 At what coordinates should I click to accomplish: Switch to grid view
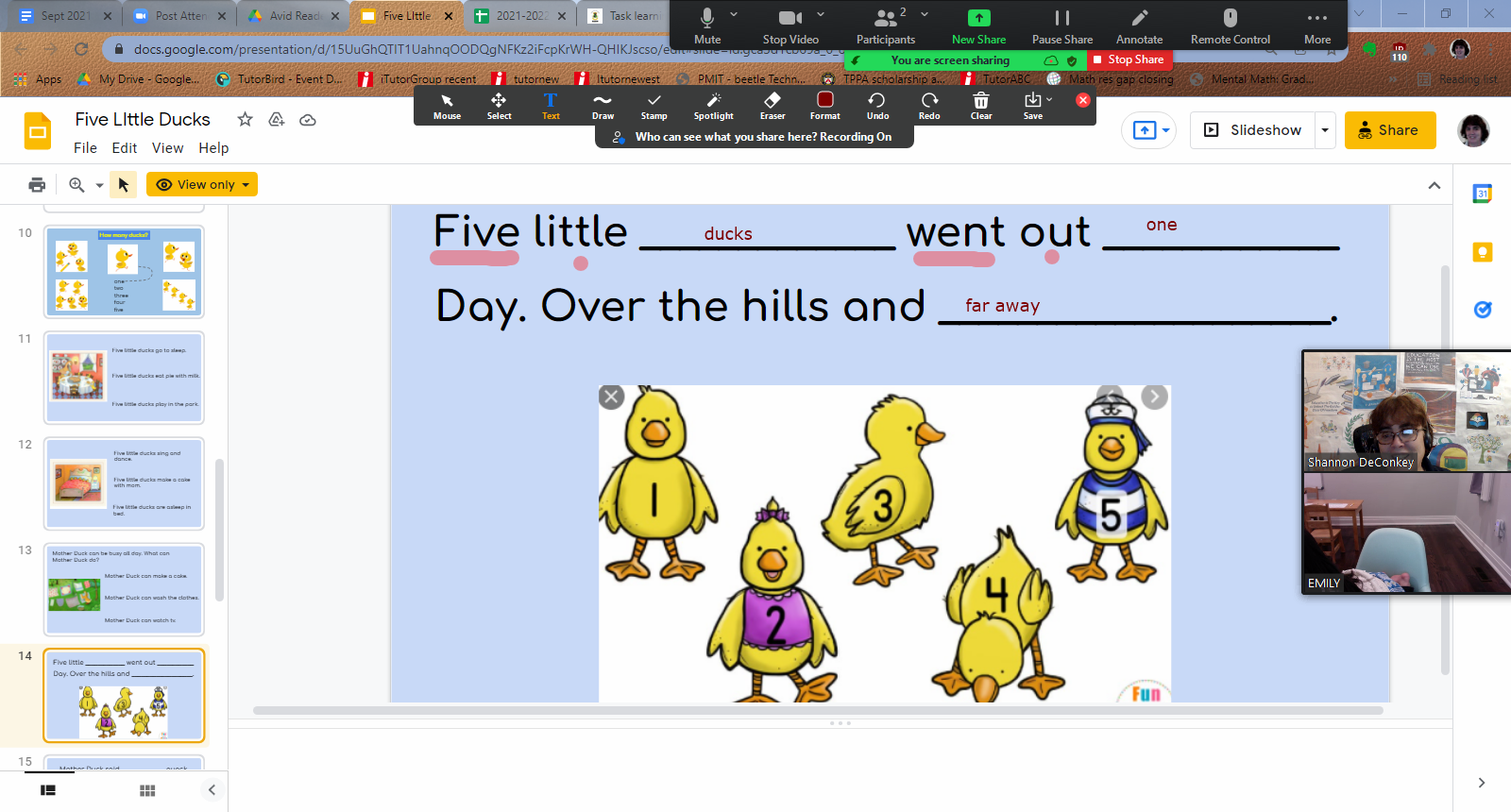pos(147,790)
